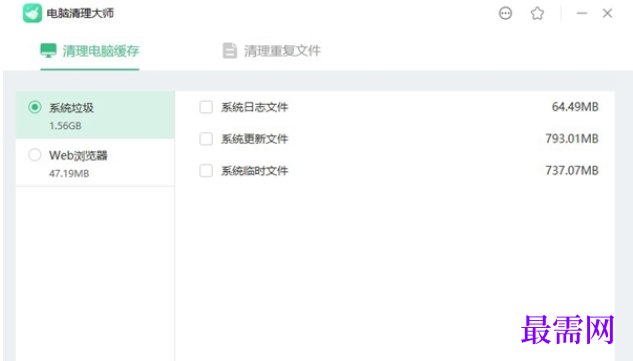The height and width of the screenshot is (361, 633).
Task: Click the document icon for duplicate files
Action: point(230,51)
